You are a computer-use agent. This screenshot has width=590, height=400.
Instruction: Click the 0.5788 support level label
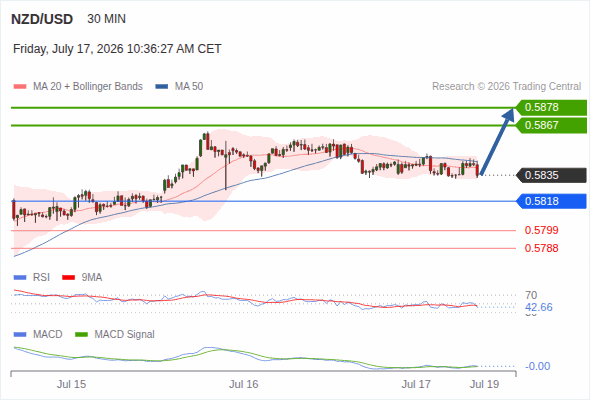coord(541,248)
